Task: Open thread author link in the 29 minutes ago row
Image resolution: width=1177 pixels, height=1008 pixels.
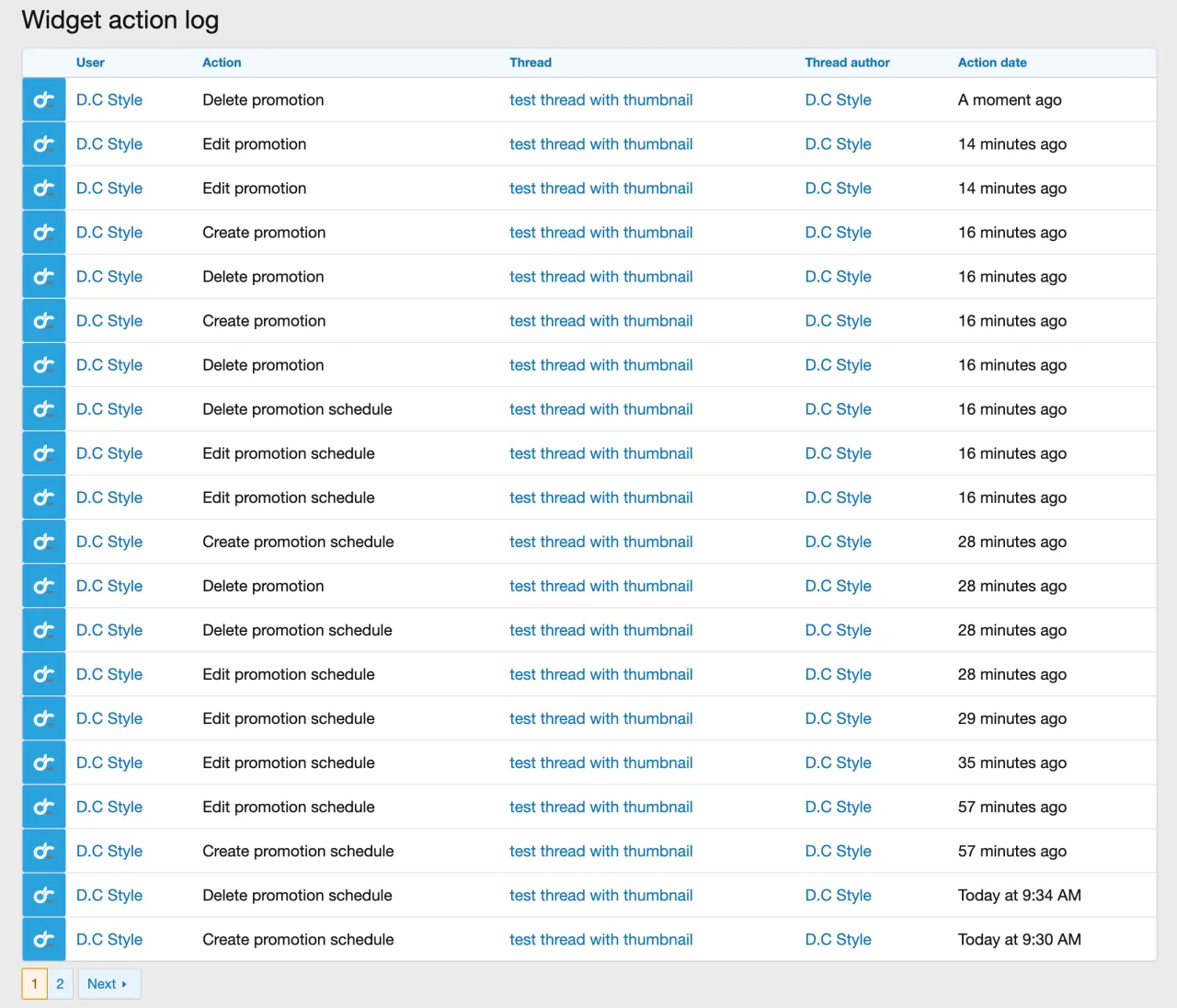Action: [838, 718]
